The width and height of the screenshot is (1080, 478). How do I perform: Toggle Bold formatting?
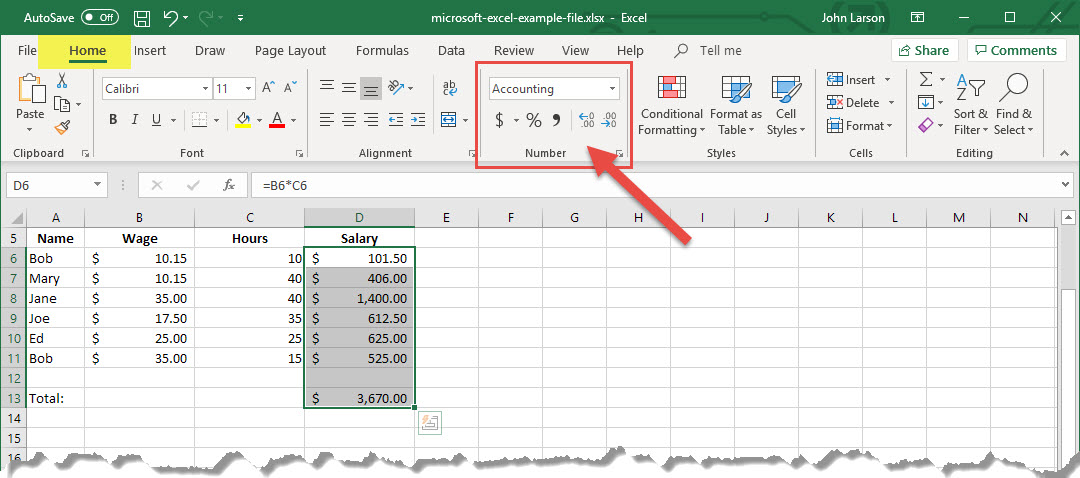tap(113, 120)
